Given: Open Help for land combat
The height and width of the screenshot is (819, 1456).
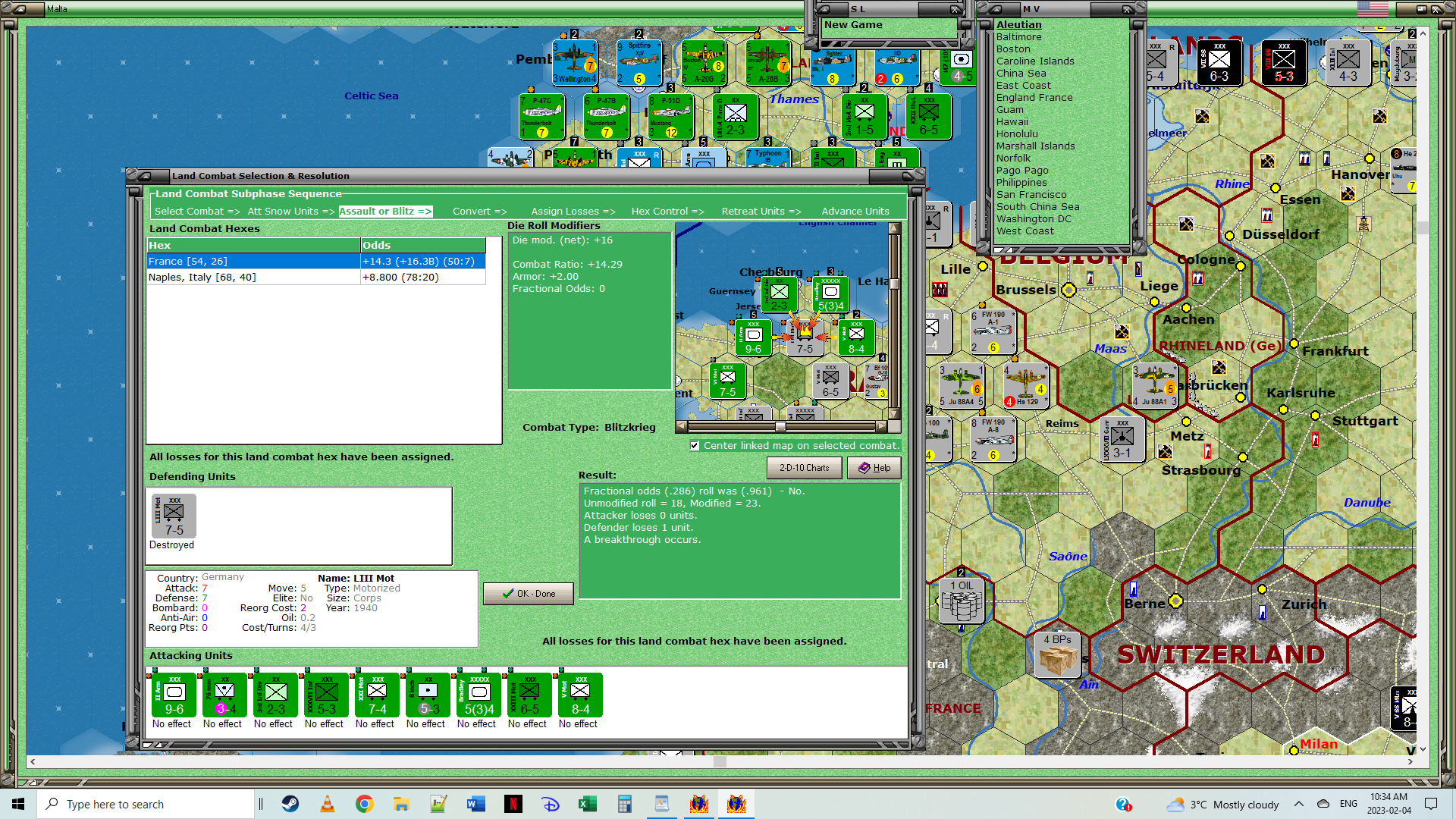Looking at the screenshot, I should click(x=874, y=468).
